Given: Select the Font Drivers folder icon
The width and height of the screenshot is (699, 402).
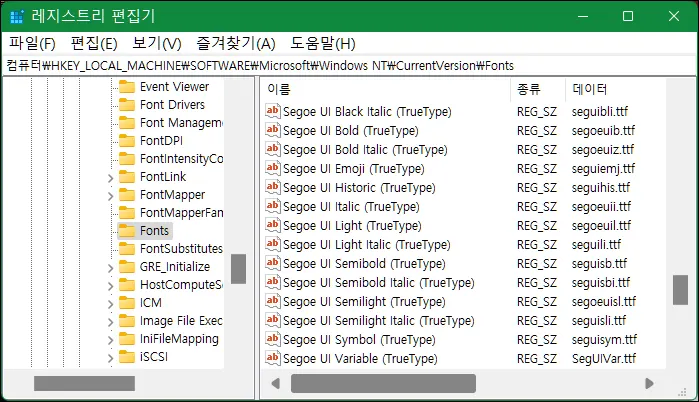Looking at the screenshot, I should (127, 105).
